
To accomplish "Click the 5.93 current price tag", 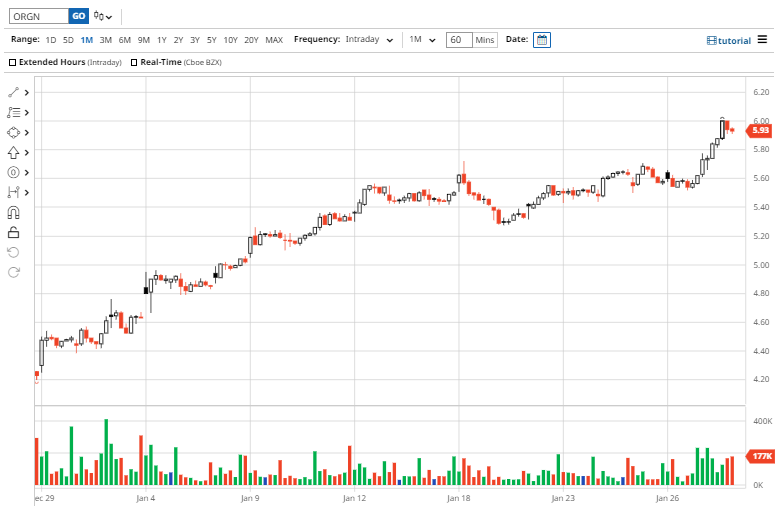I will point(759,130).
